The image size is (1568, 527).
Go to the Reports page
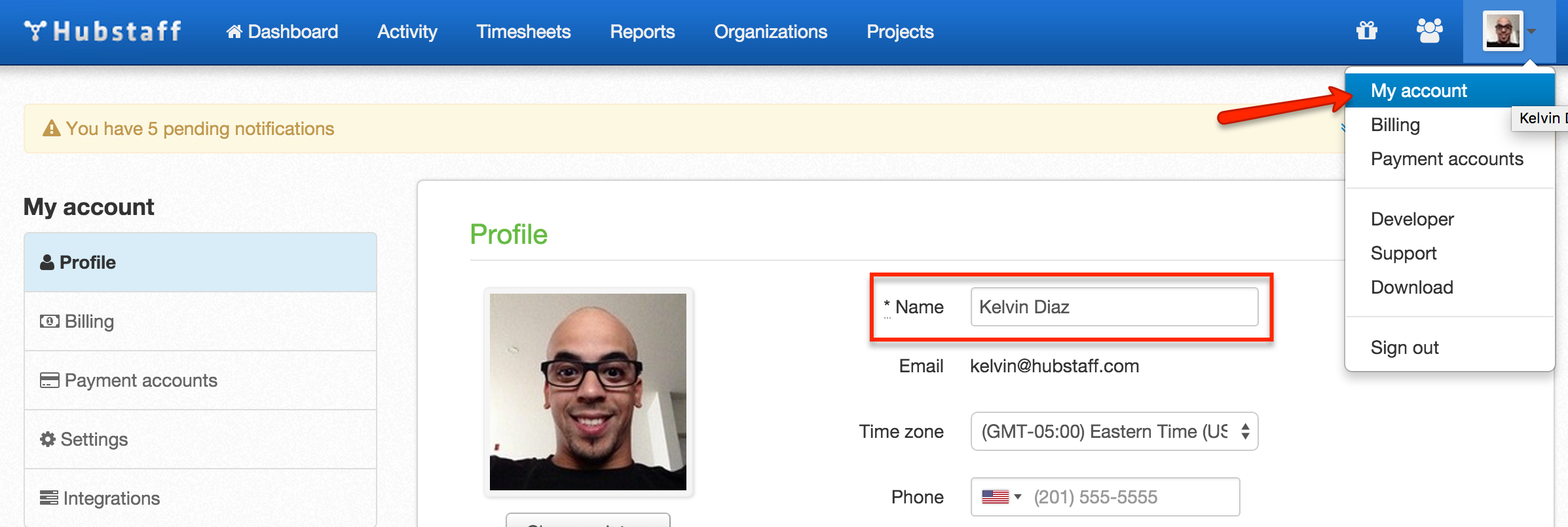(x=642, y=31)
